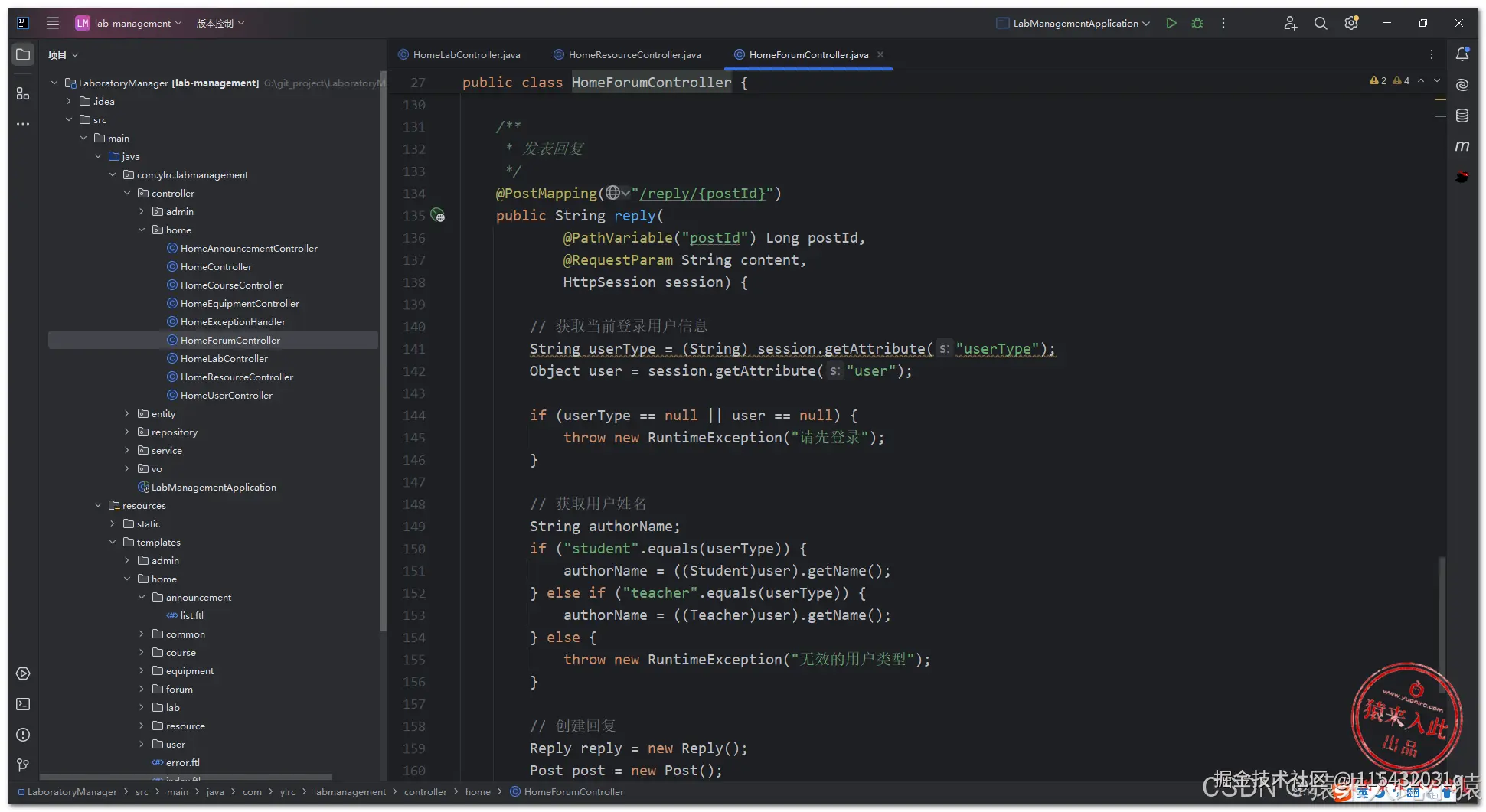Show more tool windows ellipsis

(x=23, y=124)
